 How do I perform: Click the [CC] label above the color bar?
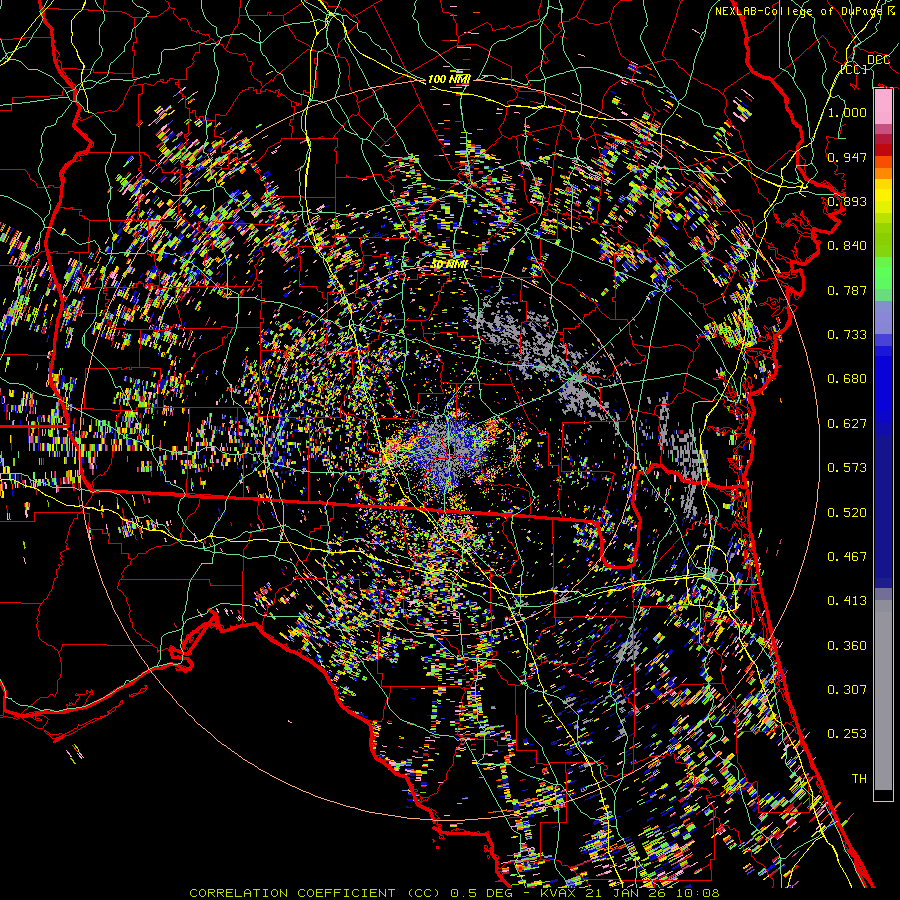(854, 69)
